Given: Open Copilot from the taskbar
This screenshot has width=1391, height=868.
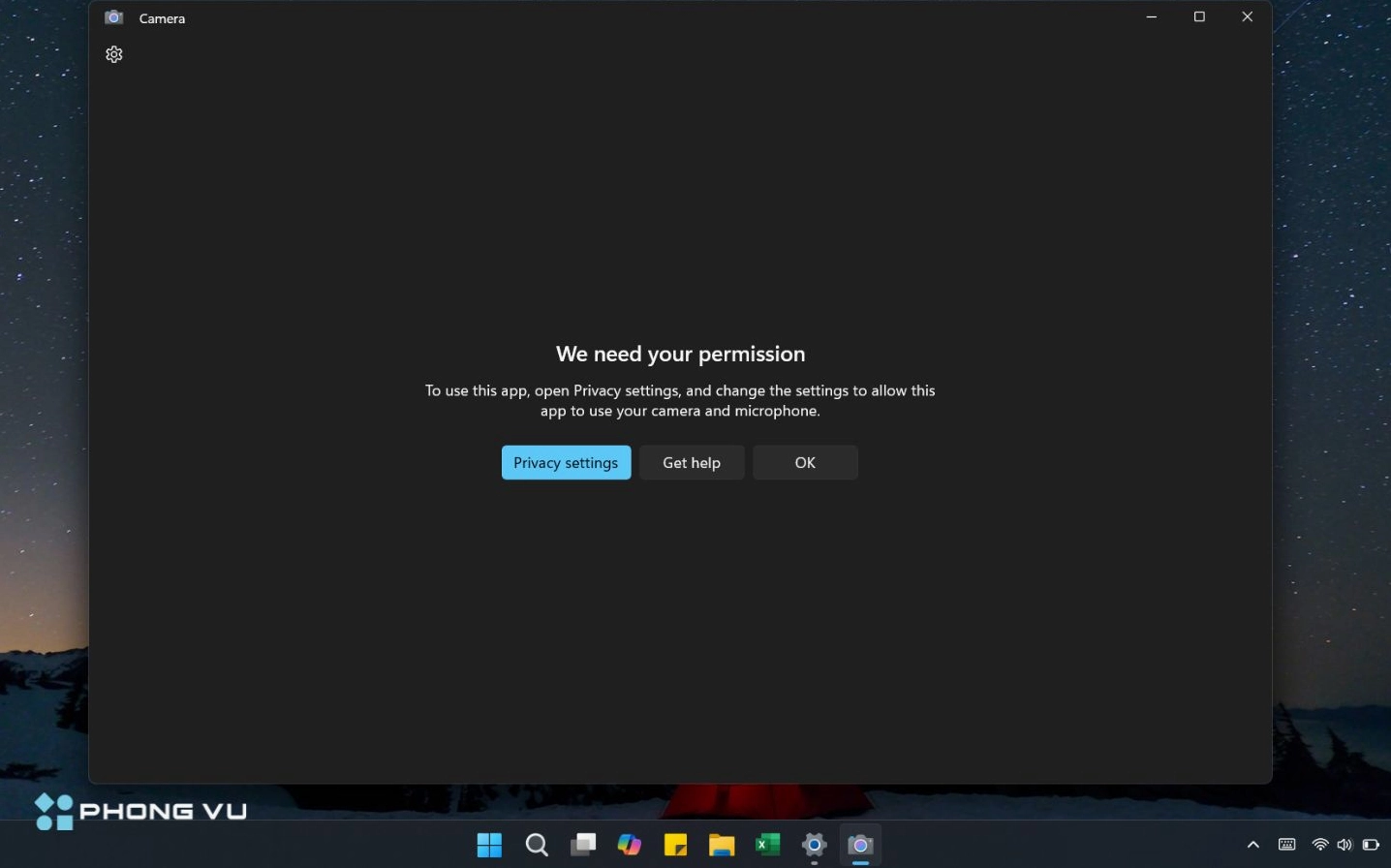Looking at the screenshot, I should (629, 845).
